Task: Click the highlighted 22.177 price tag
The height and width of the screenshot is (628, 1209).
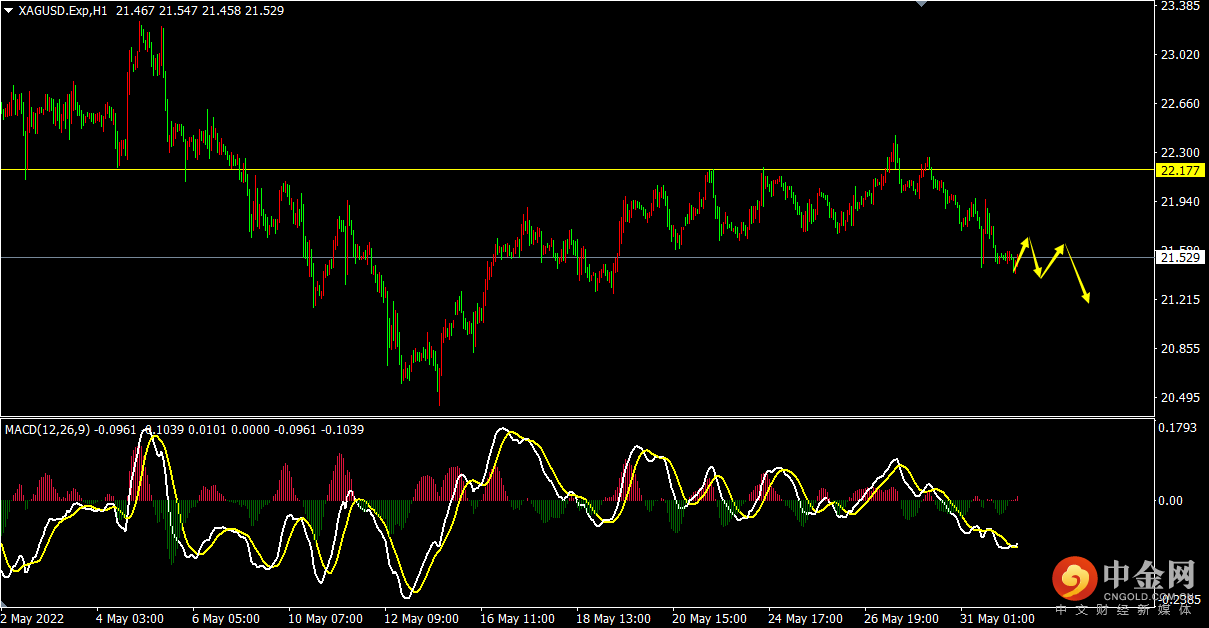Action: coord(1178,170)
